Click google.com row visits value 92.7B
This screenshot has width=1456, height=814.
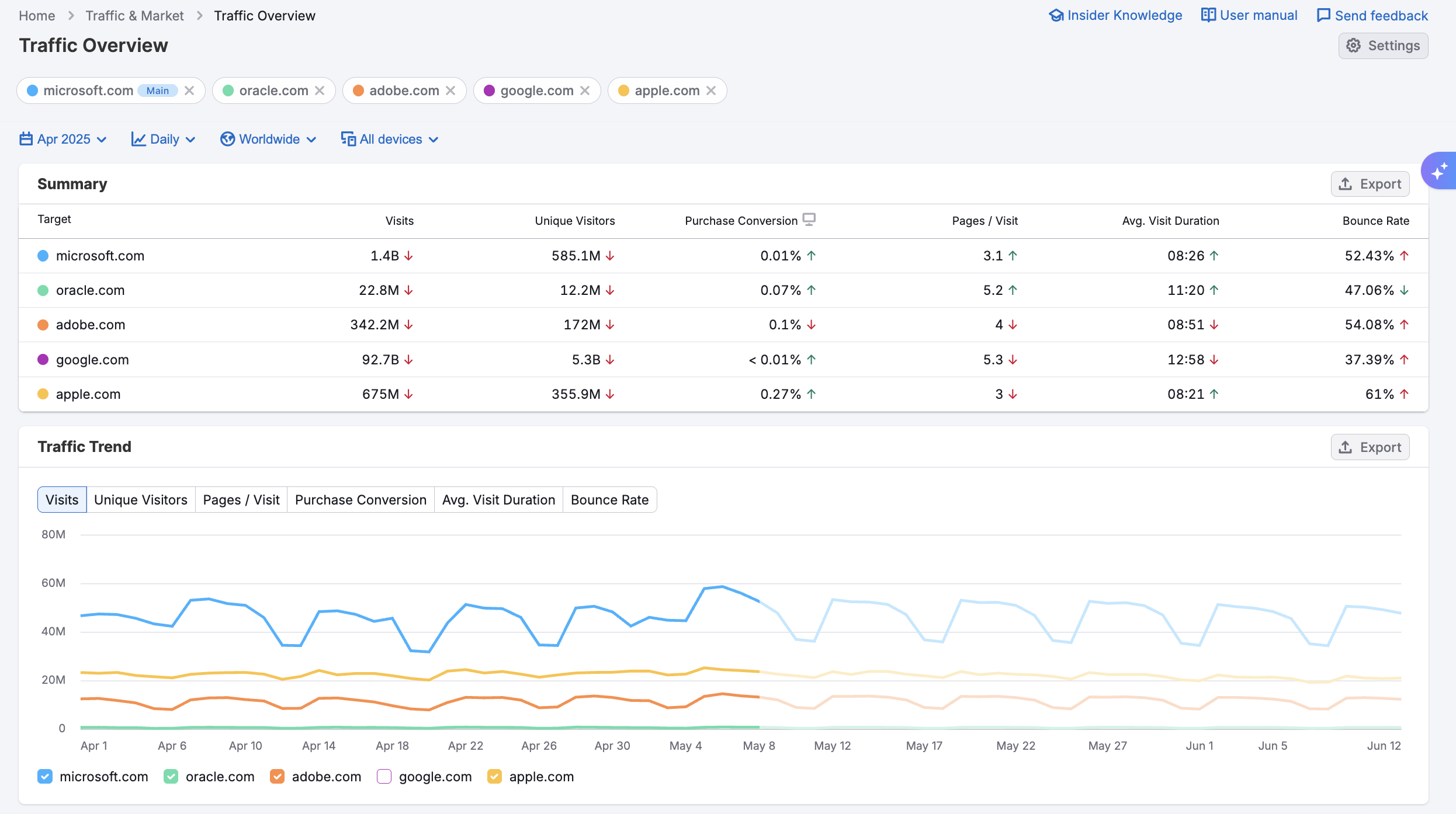[380, 360]
